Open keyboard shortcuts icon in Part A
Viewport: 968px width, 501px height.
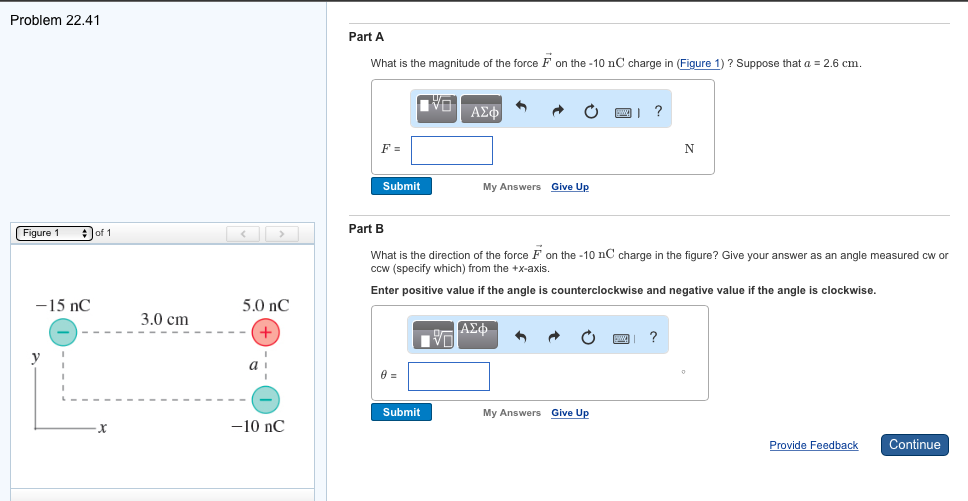pos(623,112)
